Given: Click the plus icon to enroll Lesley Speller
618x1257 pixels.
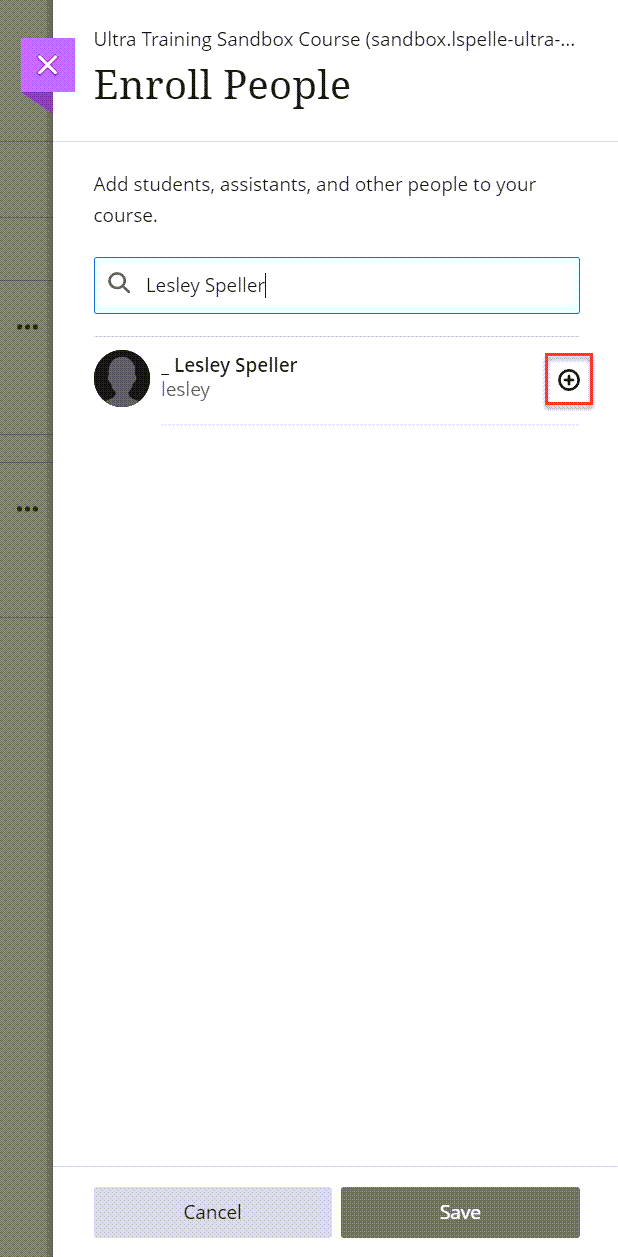Looking at the screenshot, I should coord(569,380).
